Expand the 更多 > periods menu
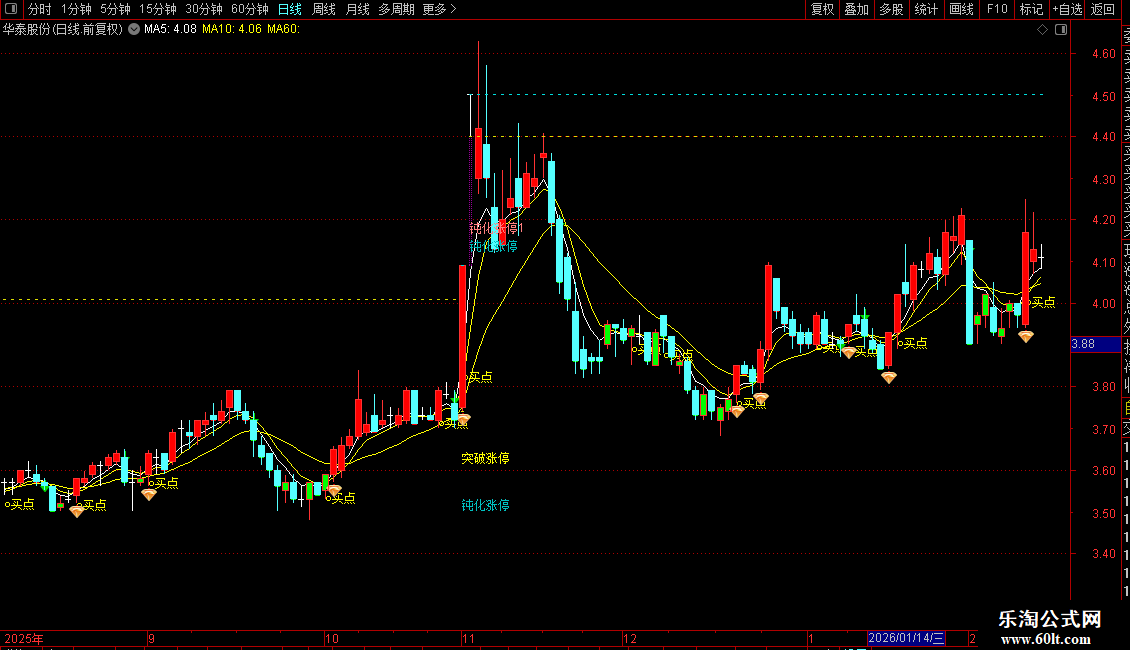Viewport: 1130px width, 650px height. (439, 9)
